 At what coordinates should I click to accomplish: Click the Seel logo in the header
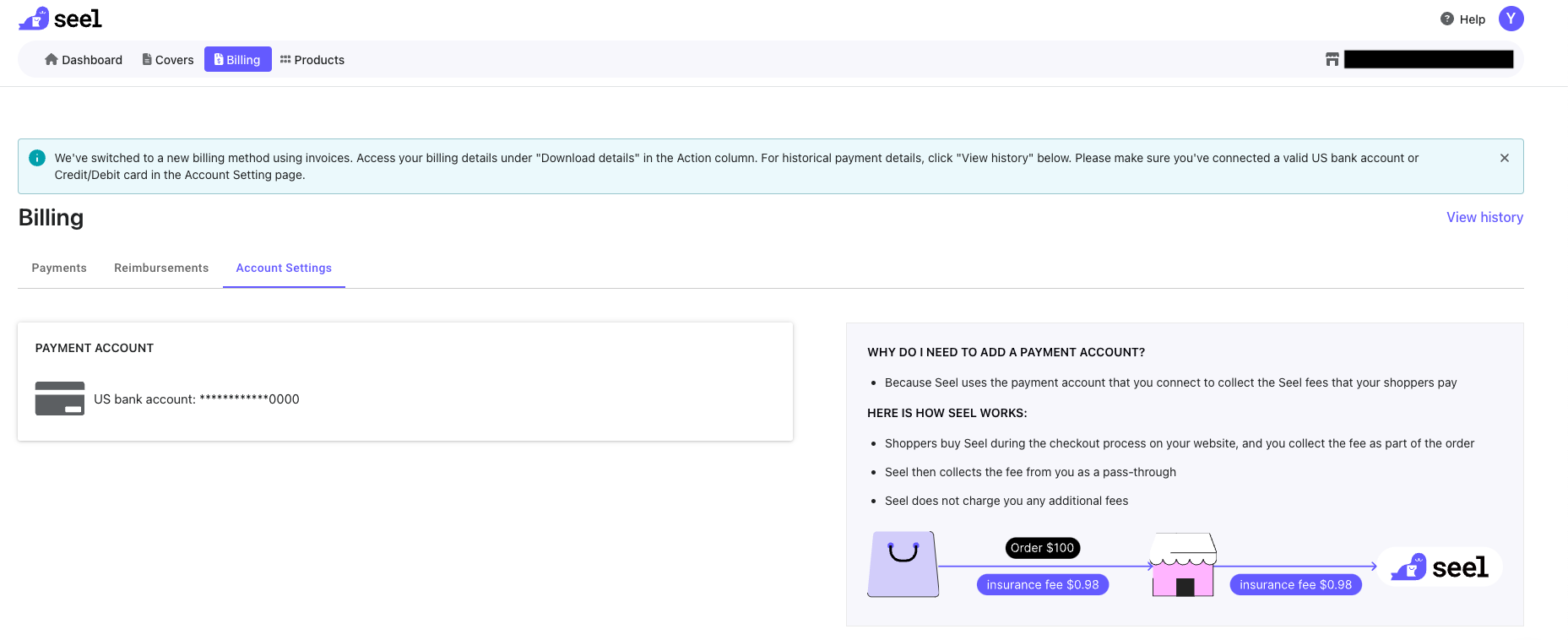[60, 19]
